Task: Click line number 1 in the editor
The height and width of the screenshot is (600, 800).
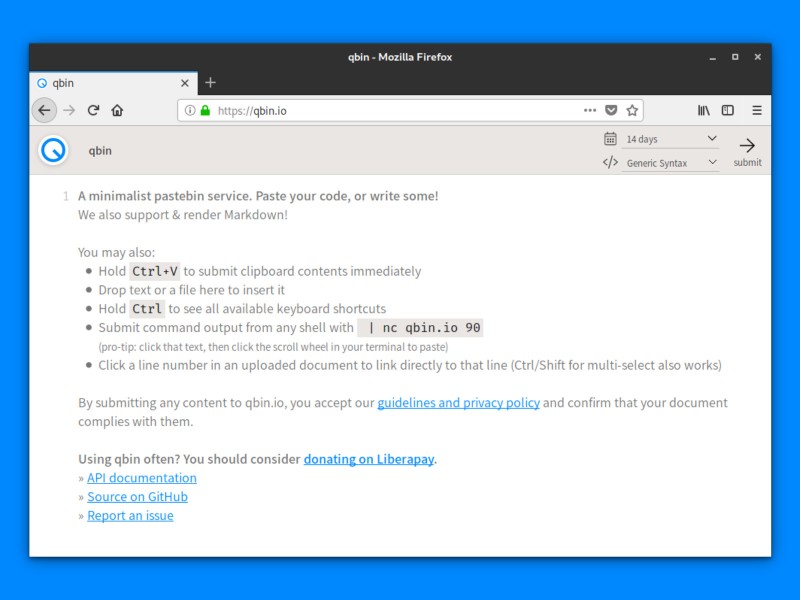Action: [66, 196]
